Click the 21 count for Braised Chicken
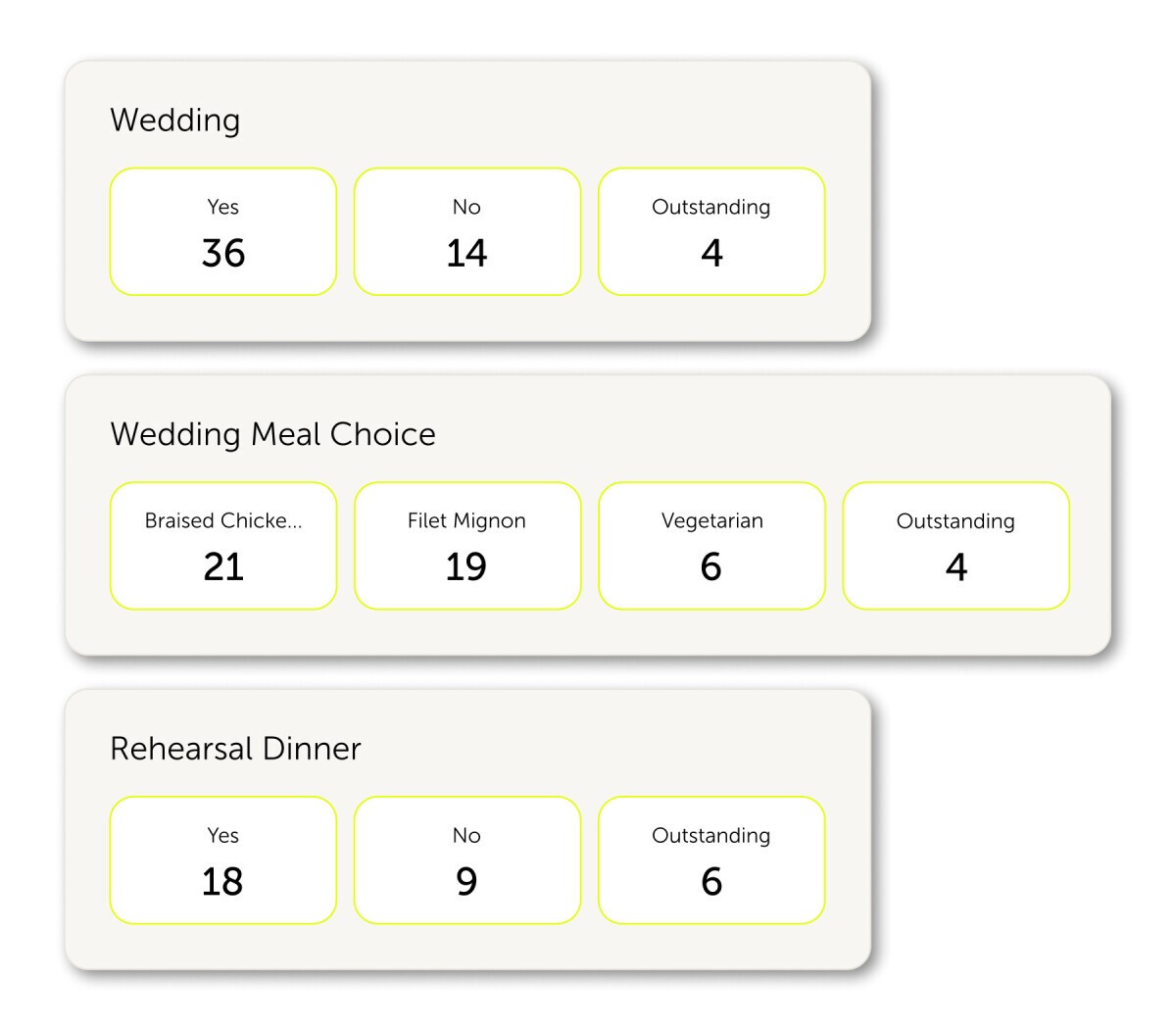Screen dimensions: 1176x1029 pyautogui.click(x=223, y=567)
